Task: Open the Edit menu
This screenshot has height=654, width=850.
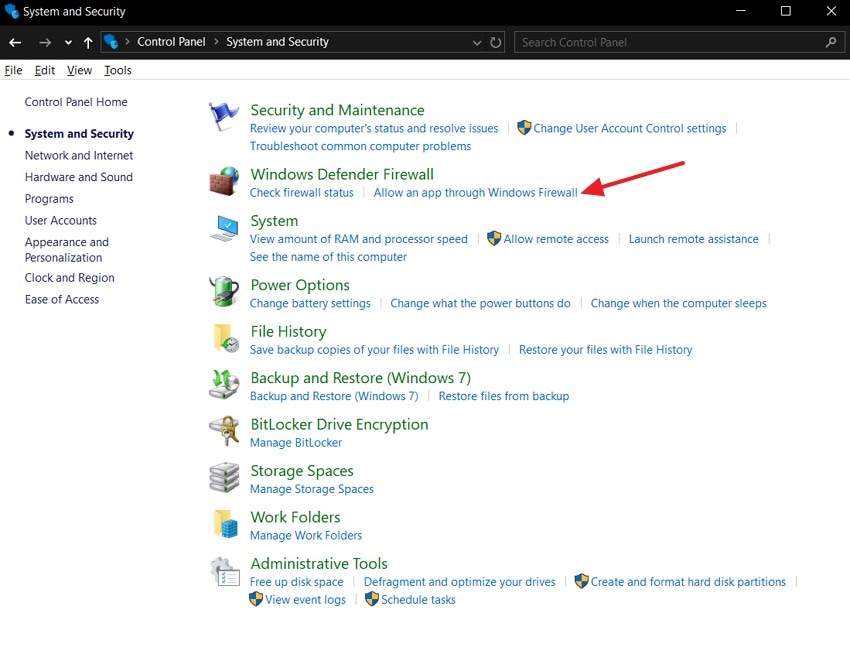Action: (44, 70)
